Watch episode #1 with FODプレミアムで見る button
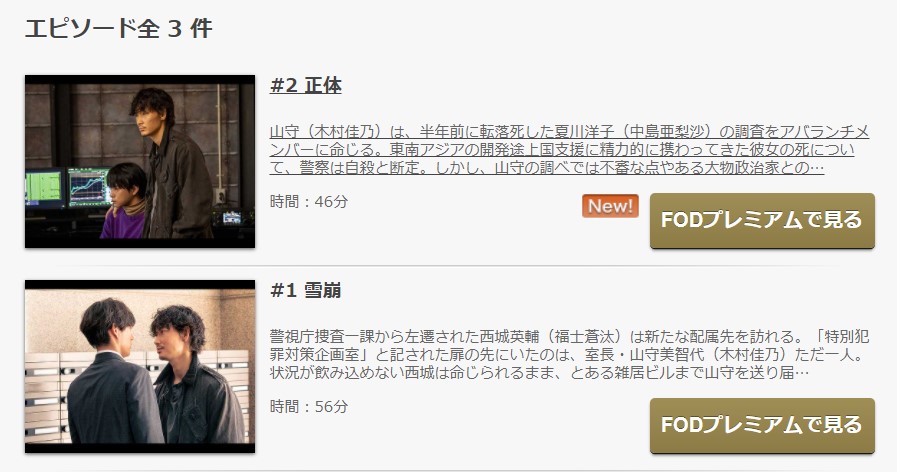The height and width of the screenshot is (472, 897). [x=762, y=425]
